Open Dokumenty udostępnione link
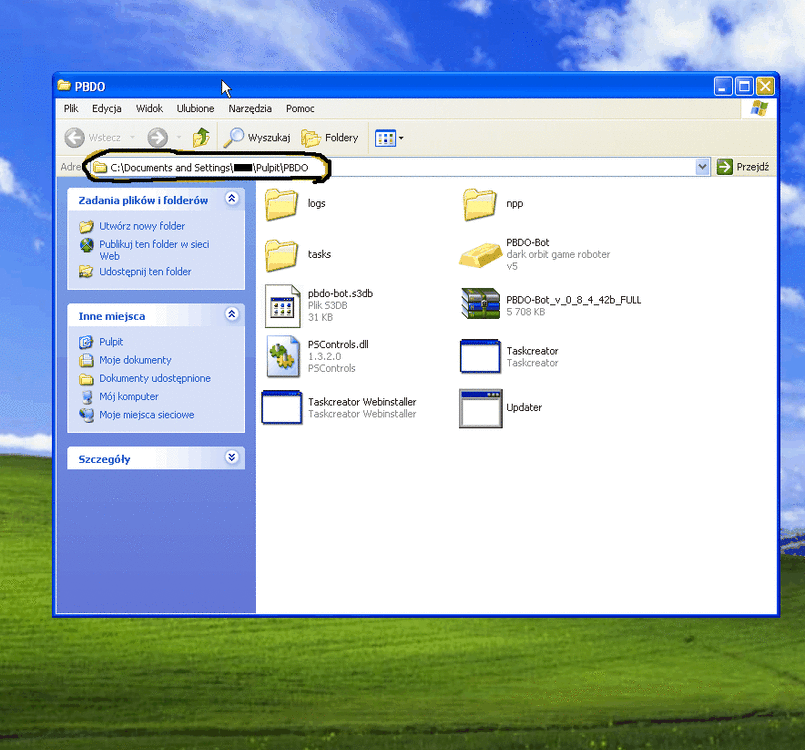The width and height of the screenshot is (805, 750). point(155,378)
